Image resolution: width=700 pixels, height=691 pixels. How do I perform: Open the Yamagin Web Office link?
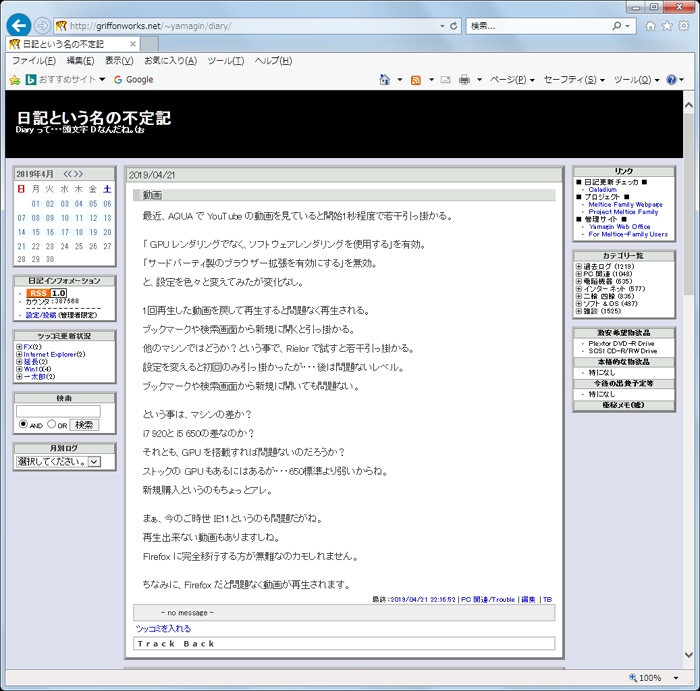click(619, 227)
